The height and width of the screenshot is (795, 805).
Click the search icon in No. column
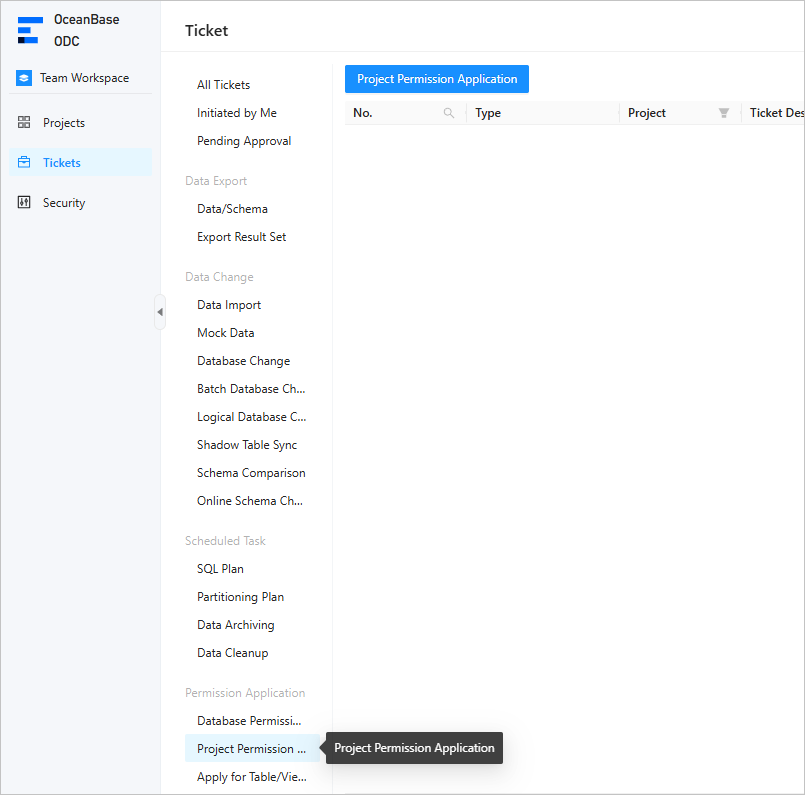449,113
